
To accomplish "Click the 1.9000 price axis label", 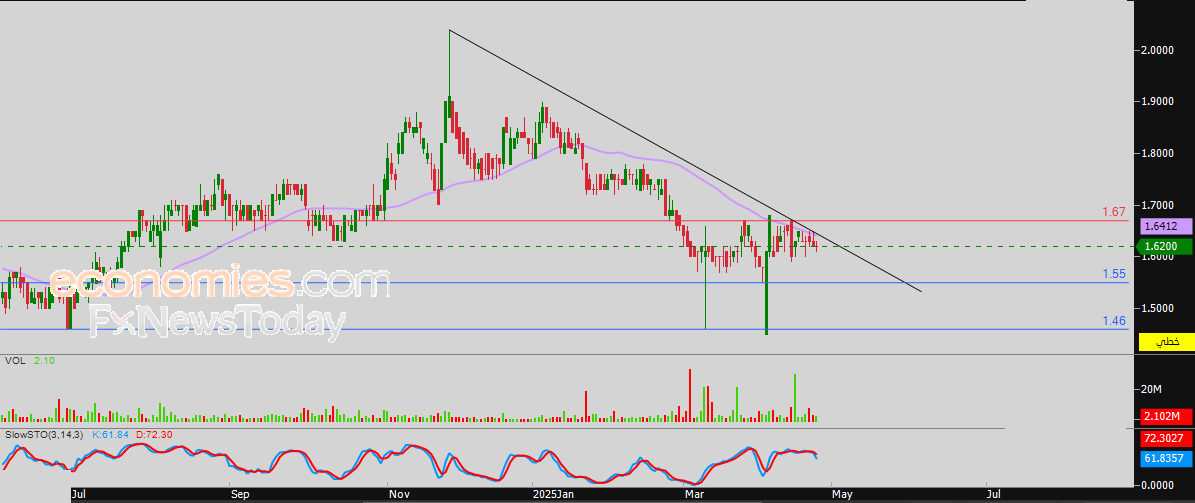I will [x=1157, y=101].
